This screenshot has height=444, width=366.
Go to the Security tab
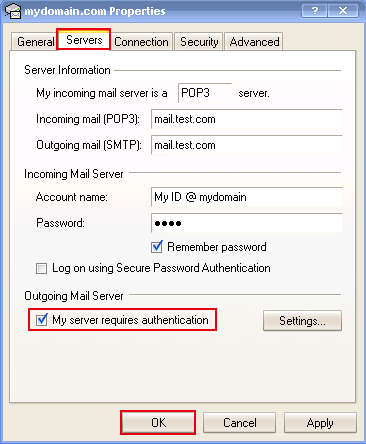(199, 42)
